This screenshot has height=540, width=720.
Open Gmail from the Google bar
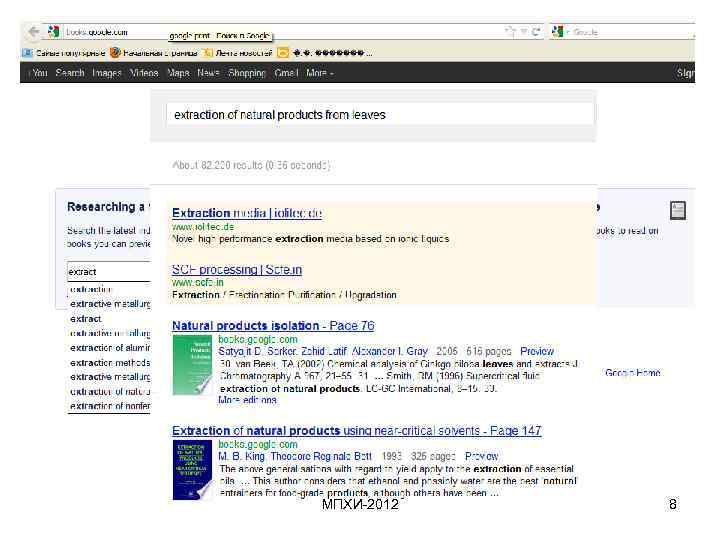[x=286, y=73]
